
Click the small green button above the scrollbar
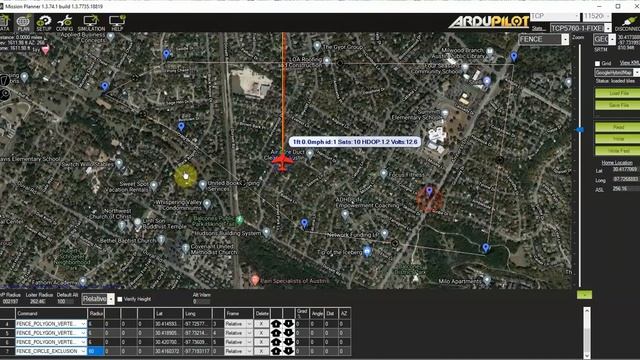pyautogui.click(x=584, y=295)
